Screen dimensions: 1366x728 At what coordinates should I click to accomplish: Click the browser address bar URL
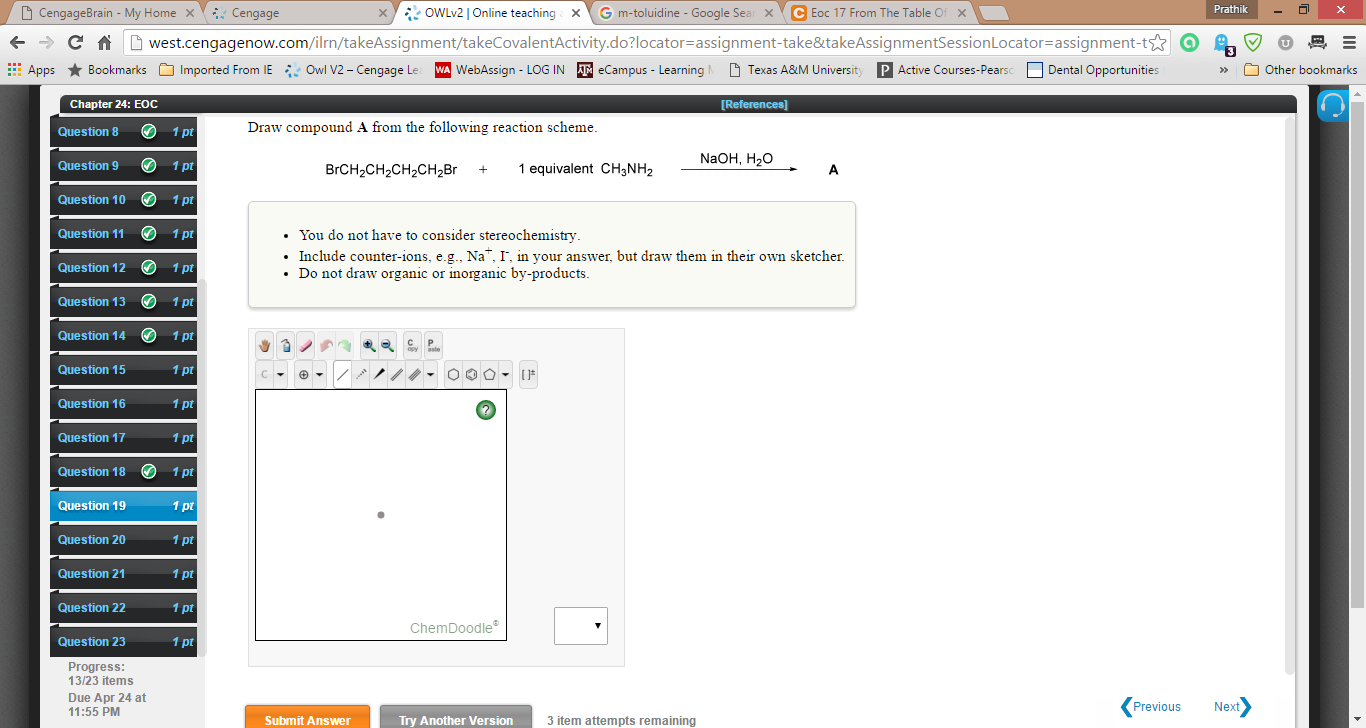pyautogui.click(x=645, y=43)
